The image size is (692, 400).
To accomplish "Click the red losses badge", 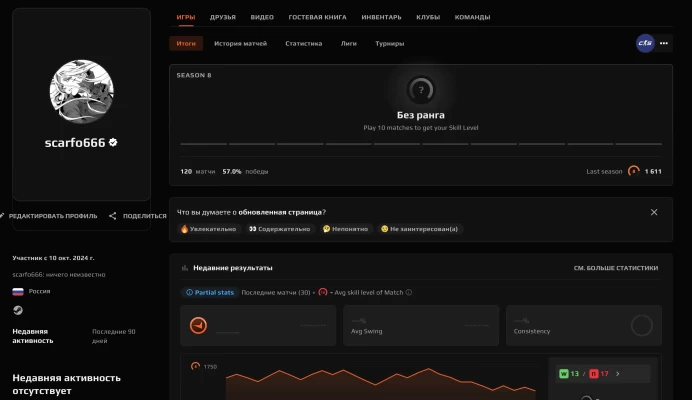I will [594, 374].
